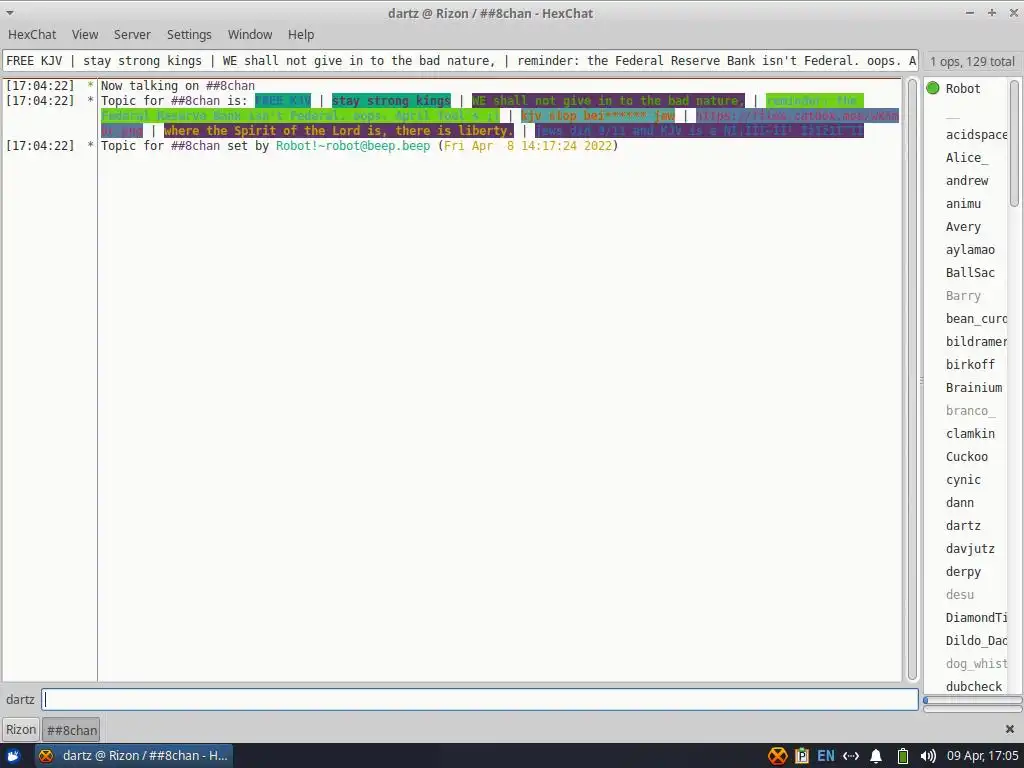1024x768 pixels.
Task: Open the volume speaker icon
Action: 927,756
